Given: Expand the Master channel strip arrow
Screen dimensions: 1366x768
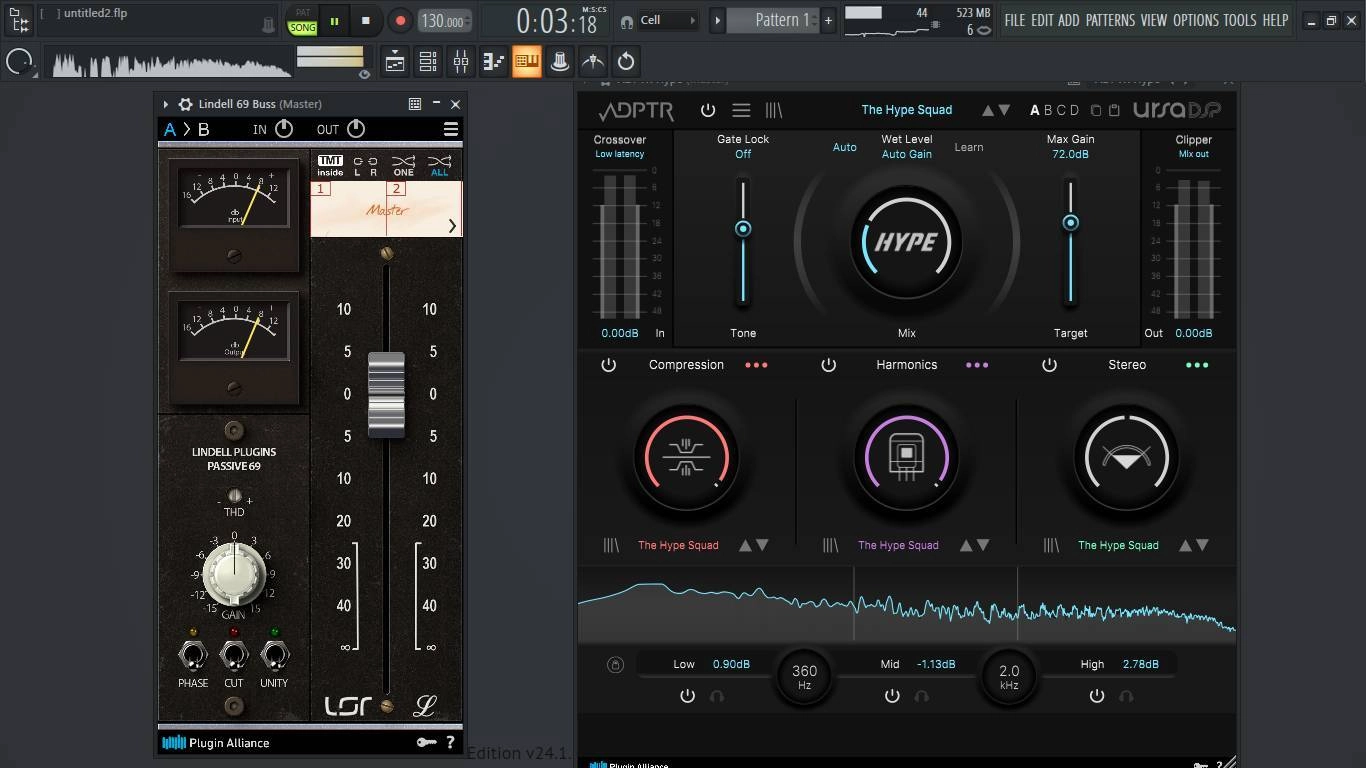Looking at the screenshot, I should tap(452, 226).
